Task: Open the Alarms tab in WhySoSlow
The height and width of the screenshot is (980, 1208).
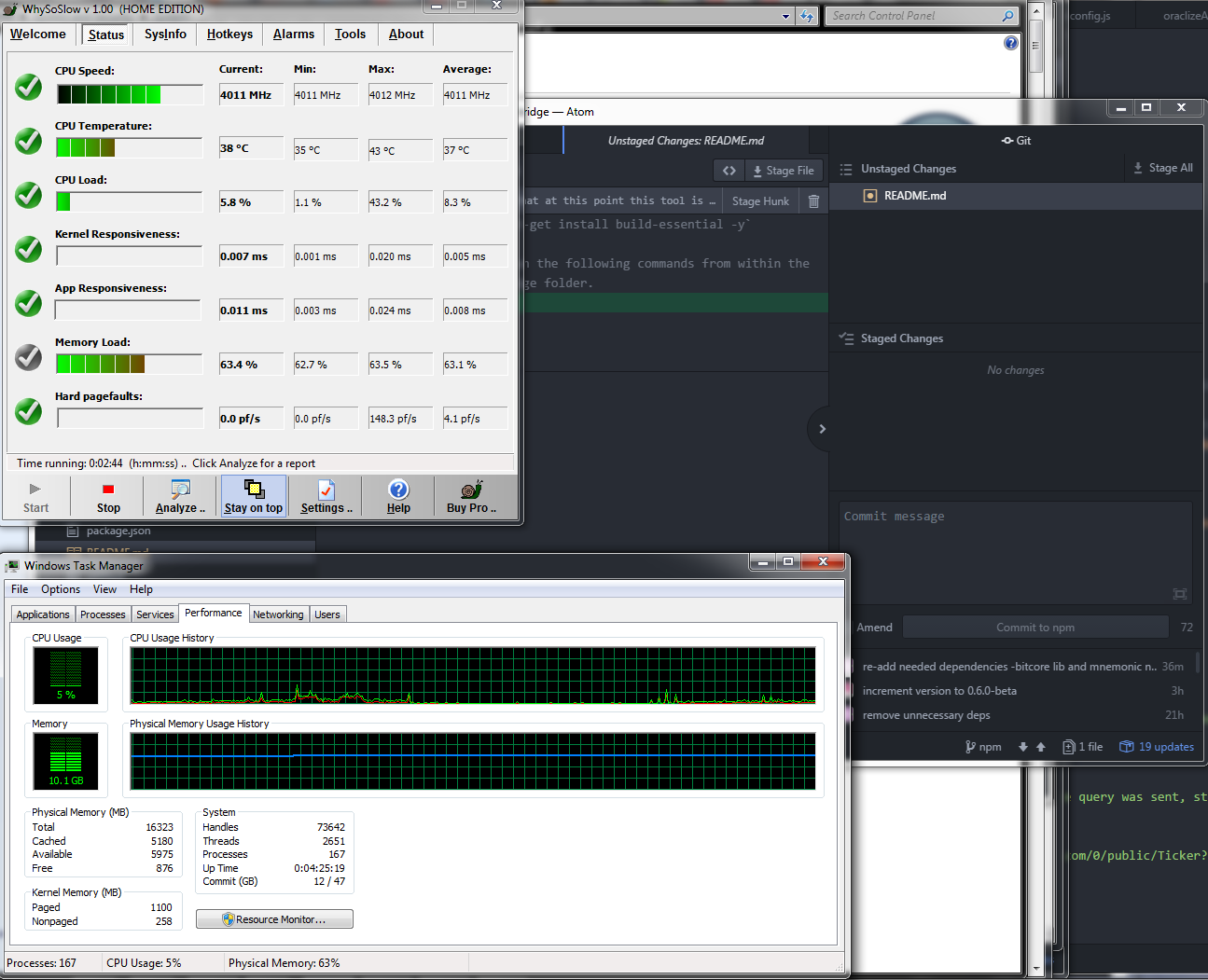Action: coord(294,35)
